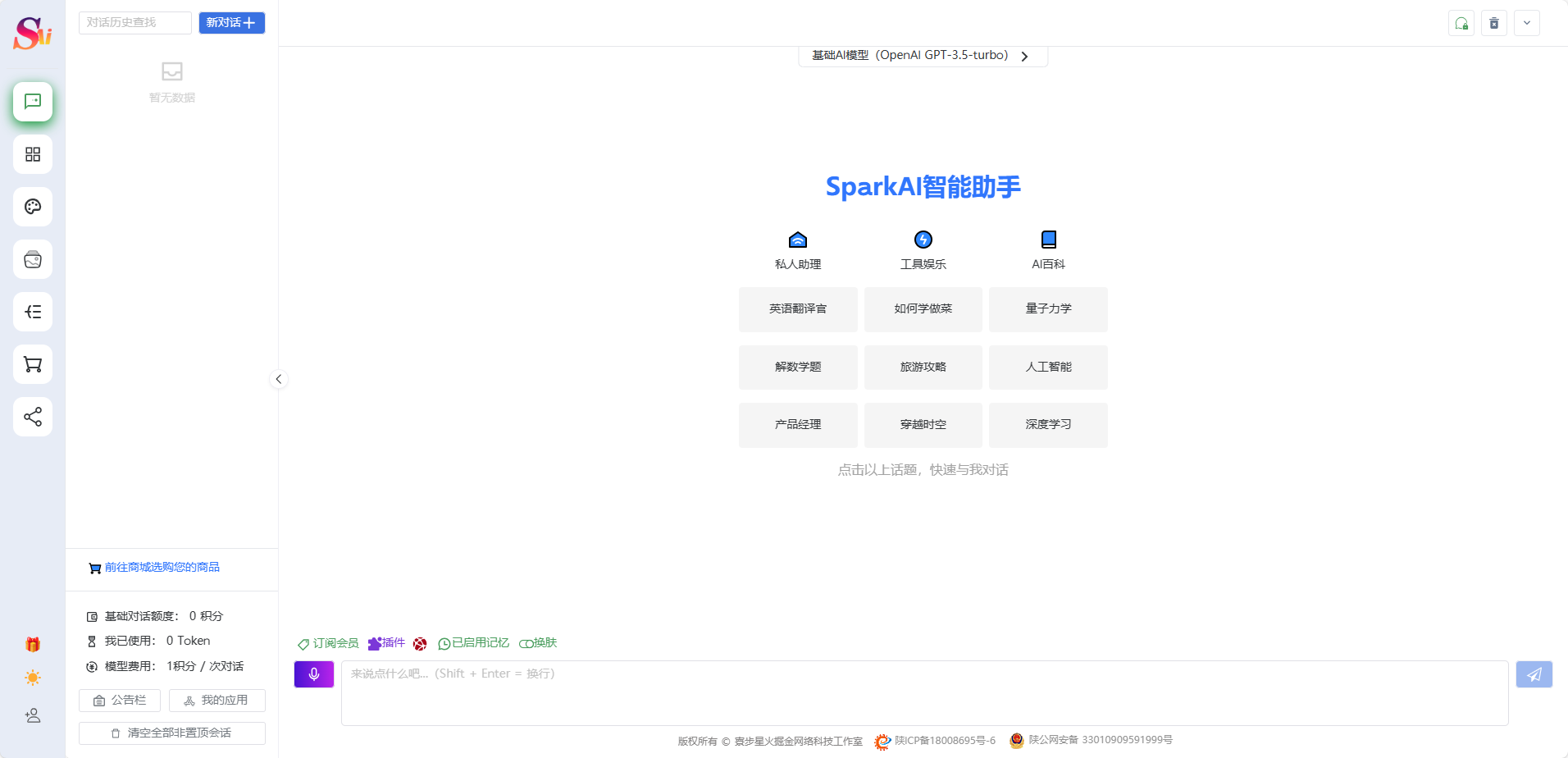Click the trash delete icon at top right

tap(1494, 23)
